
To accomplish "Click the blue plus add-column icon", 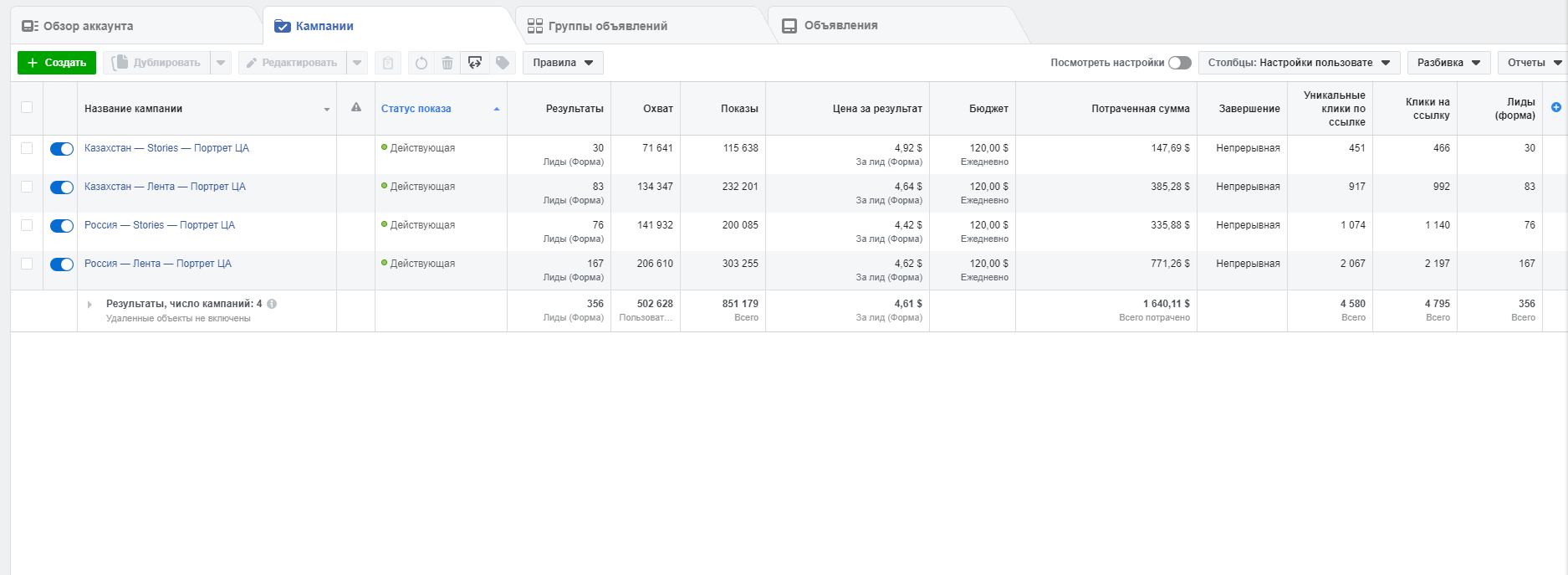I will (1555, 107).
